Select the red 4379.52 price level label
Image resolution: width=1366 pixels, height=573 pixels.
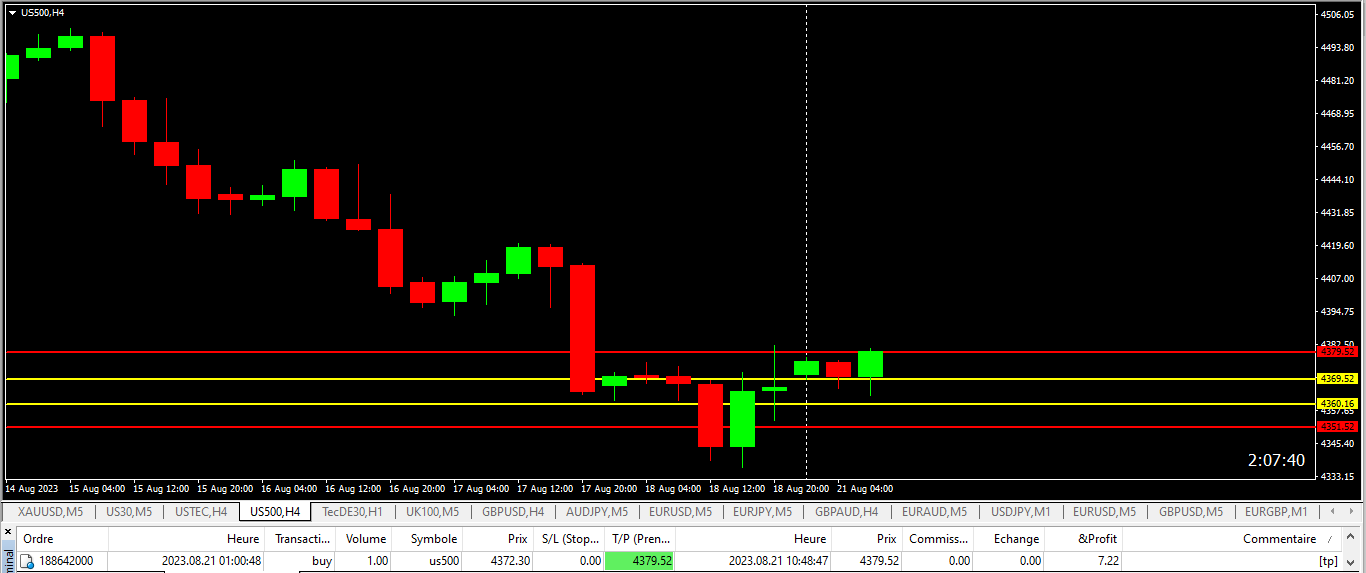point(1337,352)
